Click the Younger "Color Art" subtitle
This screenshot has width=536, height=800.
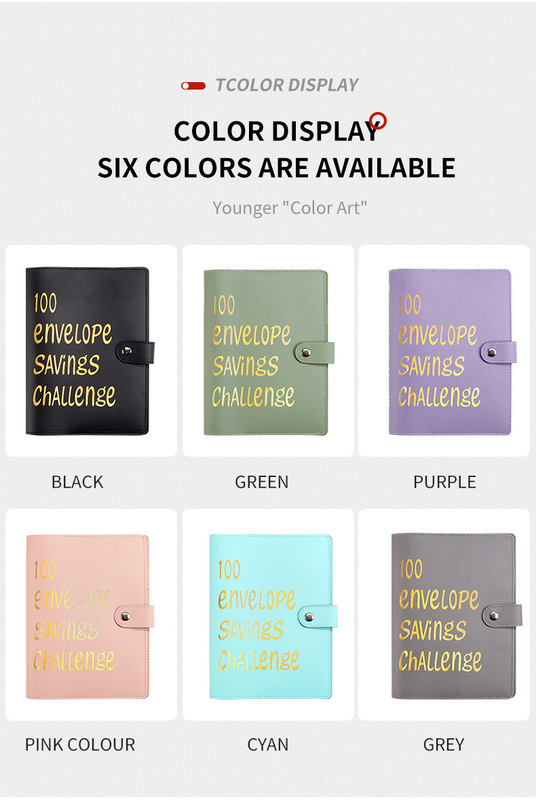click(x=290, y=208)
